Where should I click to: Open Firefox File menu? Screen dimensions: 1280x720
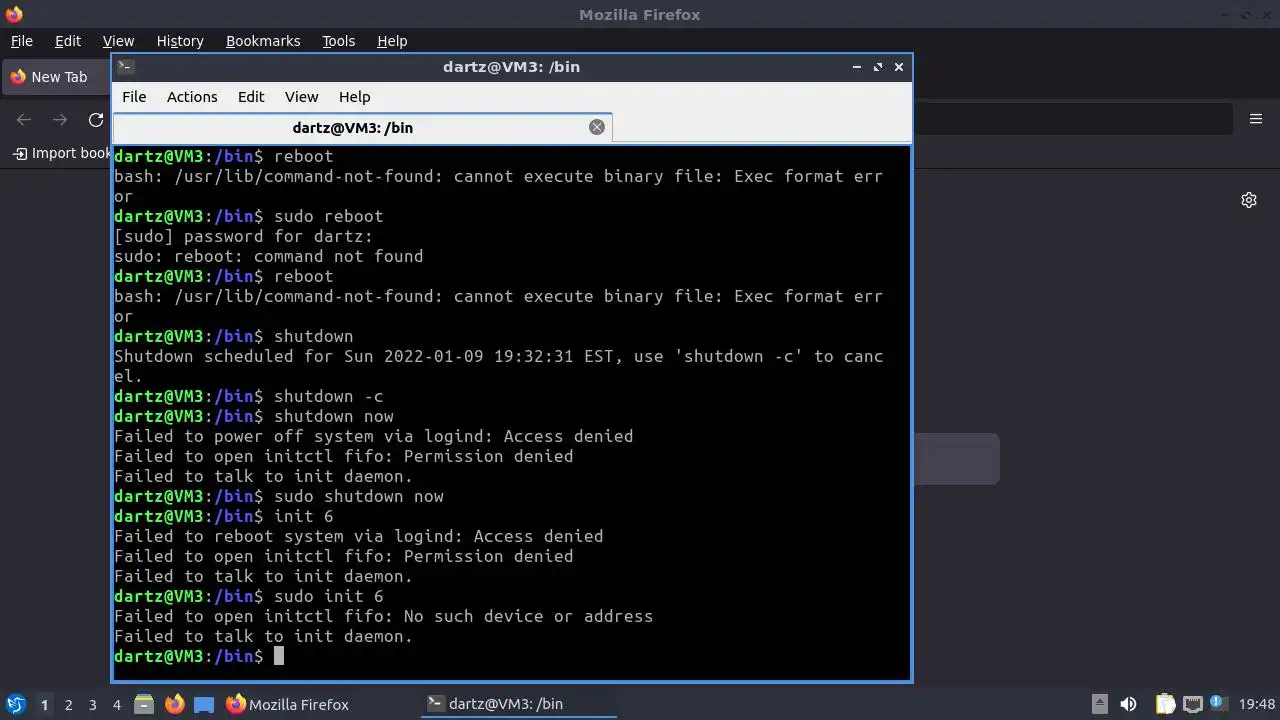(x=21, y=41)
